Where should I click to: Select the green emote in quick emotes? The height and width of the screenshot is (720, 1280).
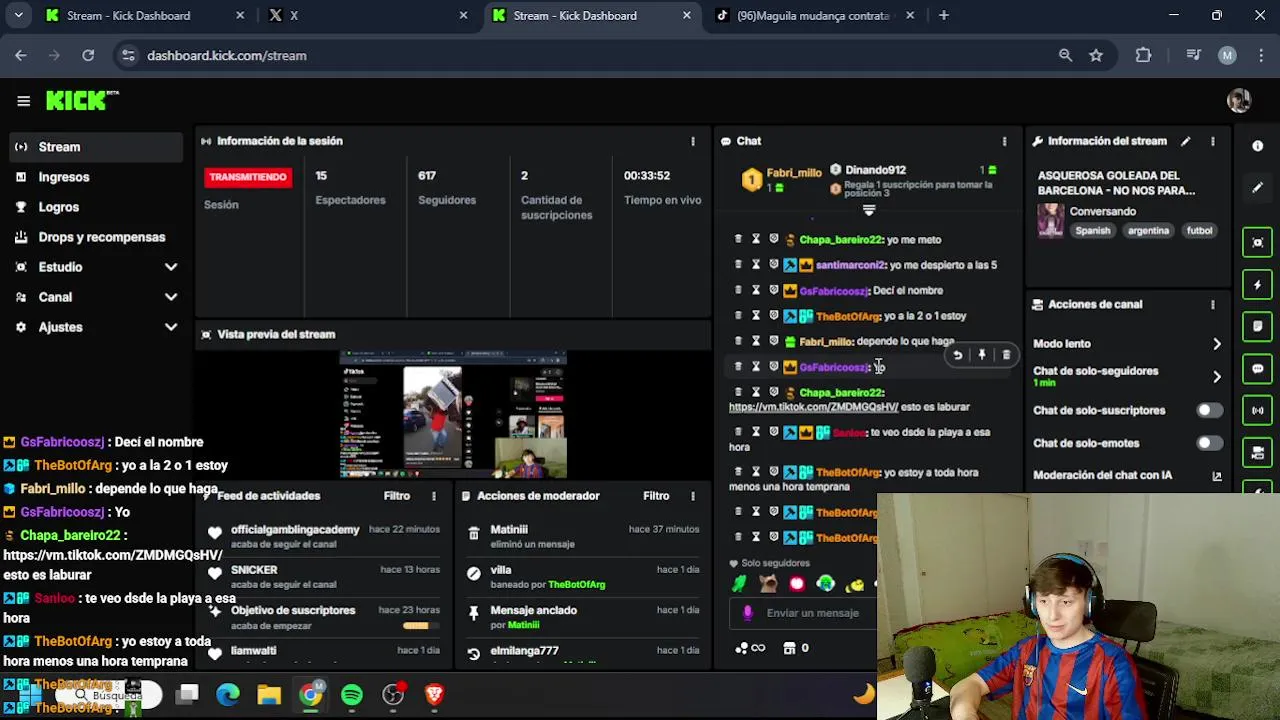(738, 585)
